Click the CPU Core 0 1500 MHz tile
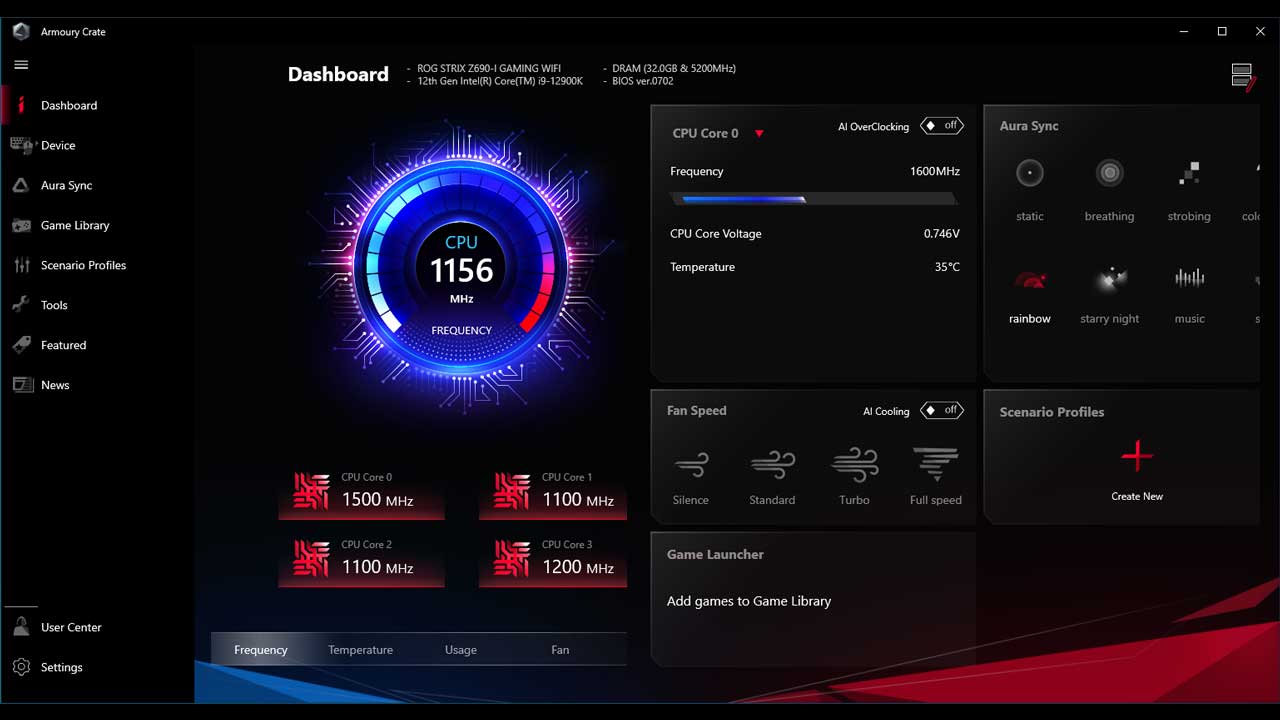The height and width of the screenshot is (720, 1280). (361, 494)
